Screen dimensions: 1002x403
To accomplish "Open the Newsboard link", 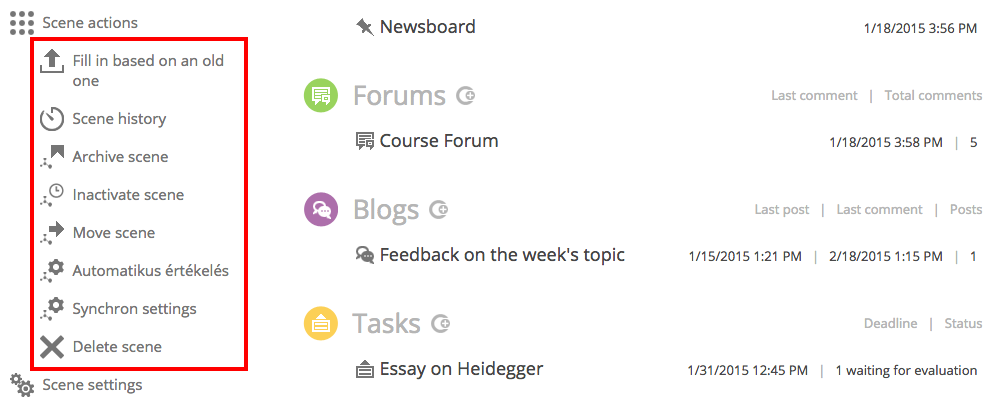I will 428,27.
